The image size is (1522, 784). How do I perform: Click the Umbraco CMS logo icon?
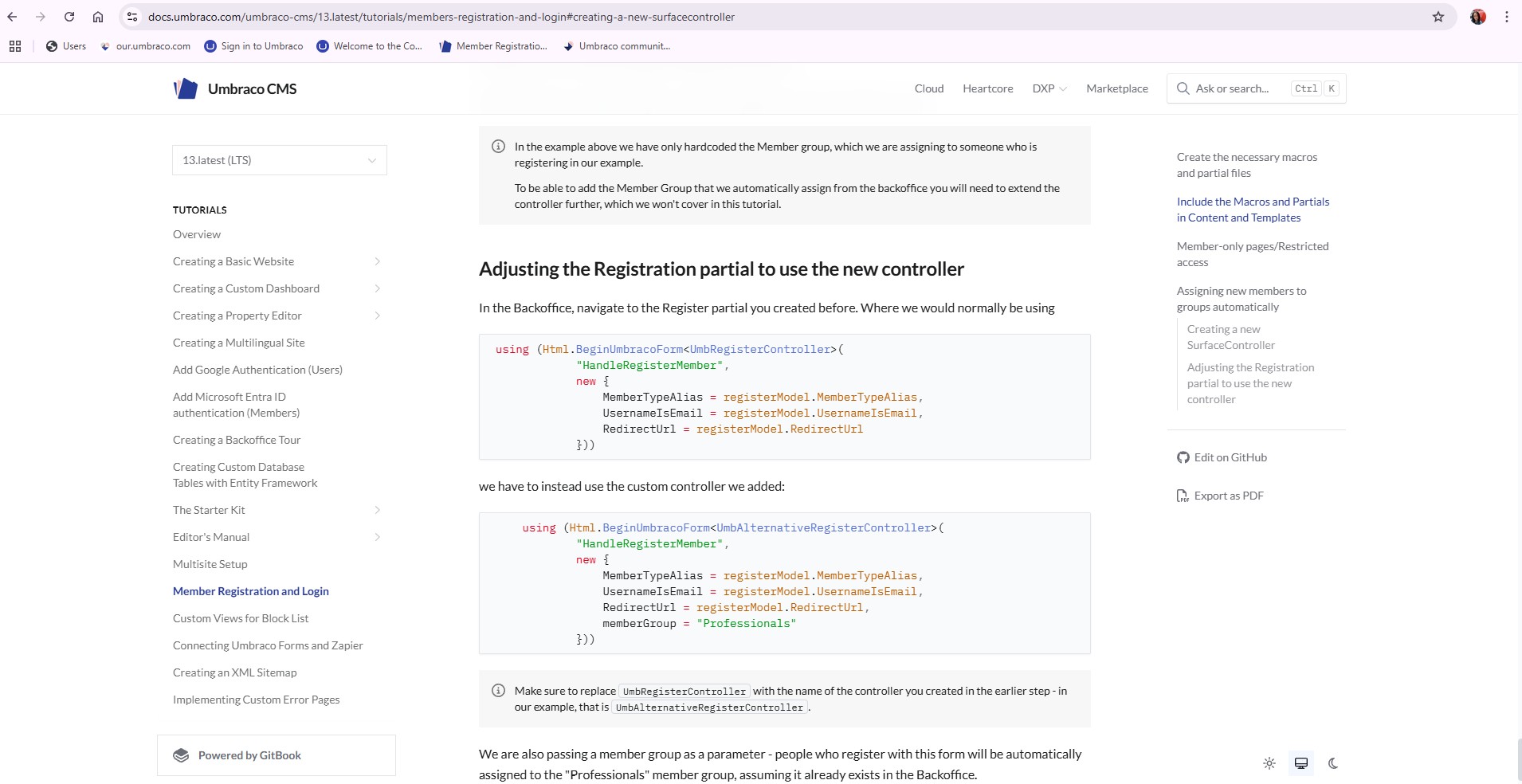tap(186, 88)
